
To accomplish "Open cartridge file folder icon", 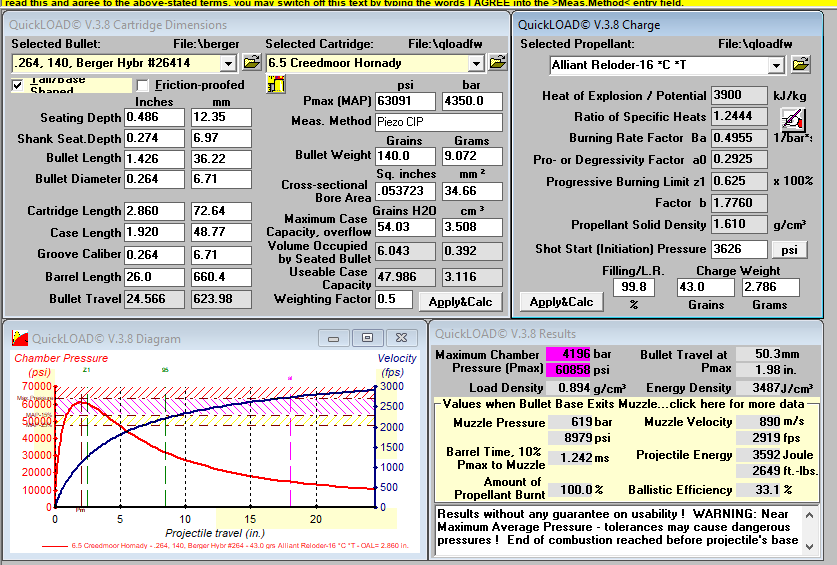I will (x=498, y=62).
